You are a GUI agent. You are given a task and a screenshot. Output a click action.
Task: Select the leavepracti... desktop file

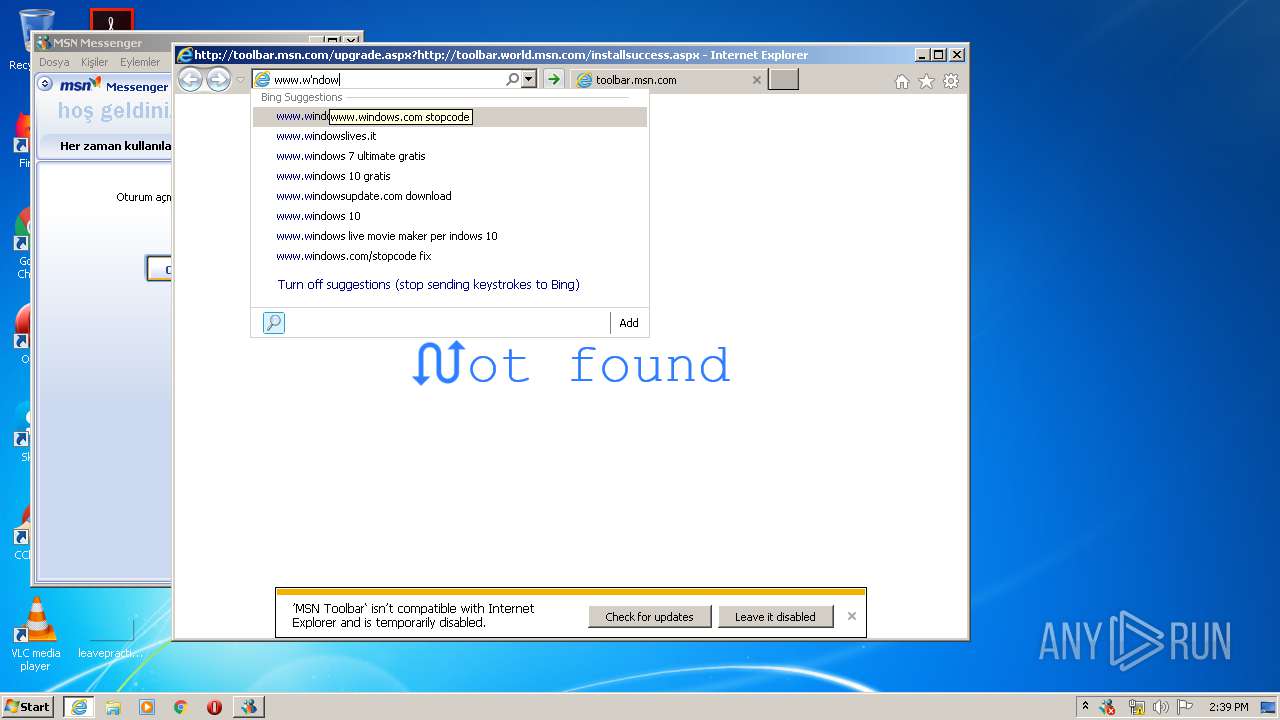pyautogui.click(x=110, y=638)
